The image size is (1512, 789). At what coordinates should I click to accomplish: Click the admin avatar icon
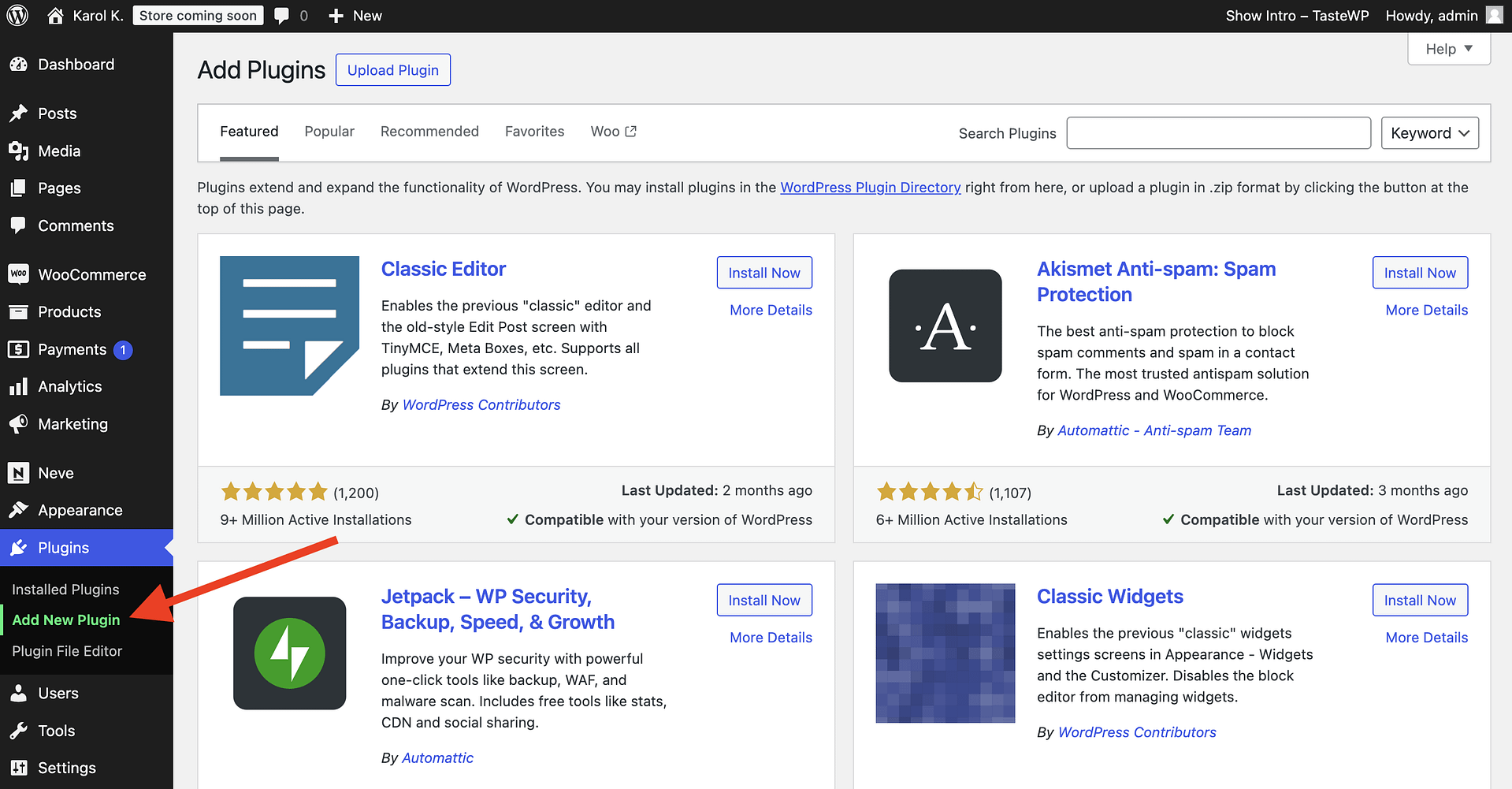[1494, 16]
